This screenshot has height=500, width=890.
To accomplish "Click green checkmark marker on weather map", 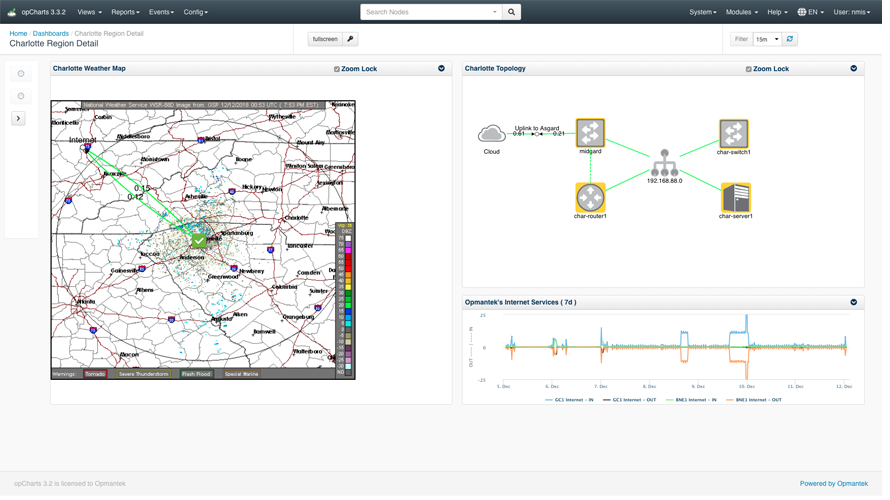I will pyautogui.click(x=200, y=242).
